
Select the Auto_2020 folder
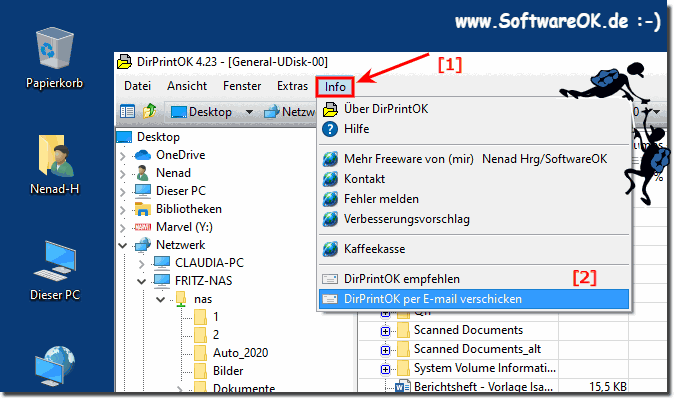tap(240, 353)
